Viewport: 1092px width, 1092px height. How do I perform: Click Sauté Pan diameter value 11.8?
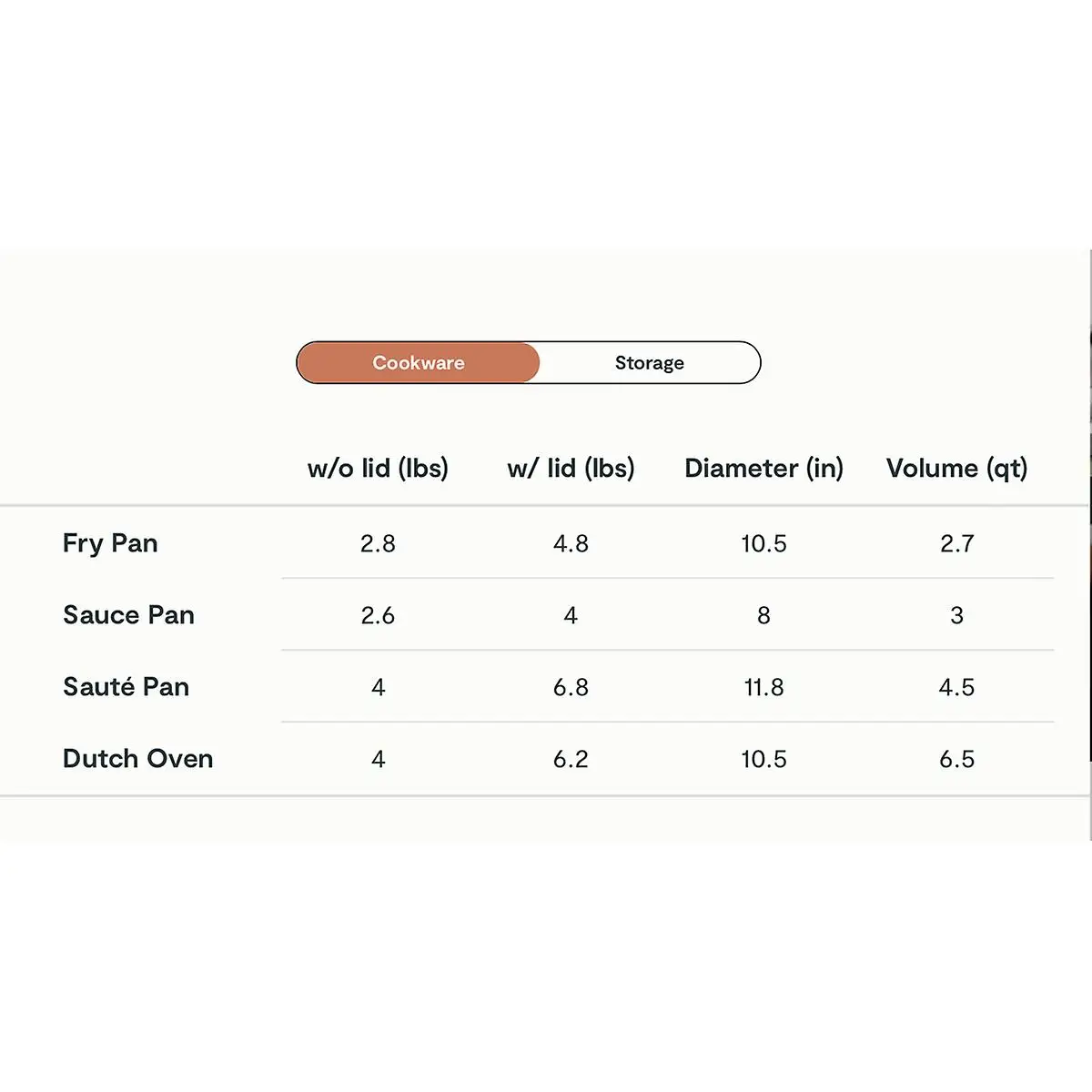763,688
